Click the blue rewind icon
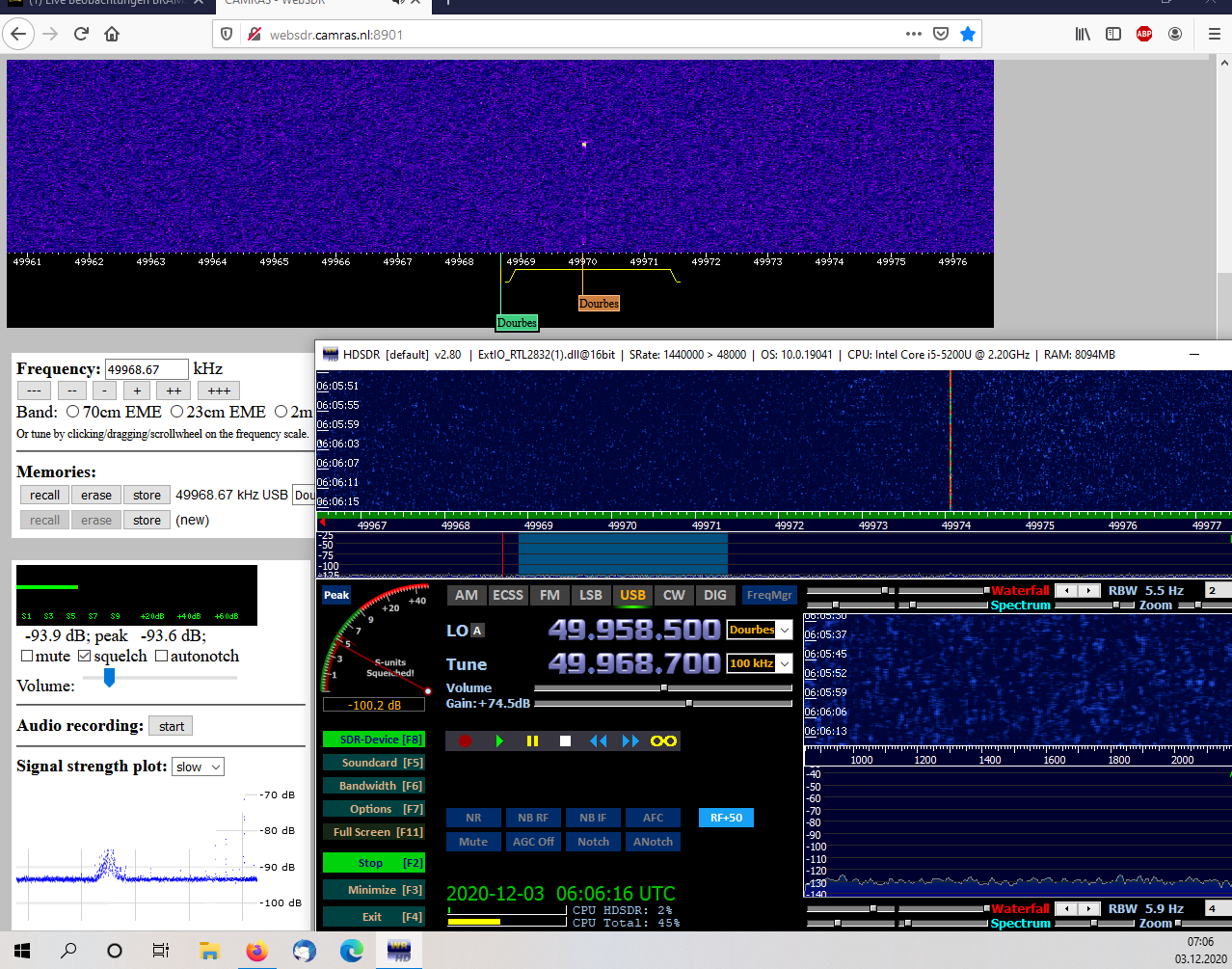Viewport: 1232px width, 969px height. point(599,740)
